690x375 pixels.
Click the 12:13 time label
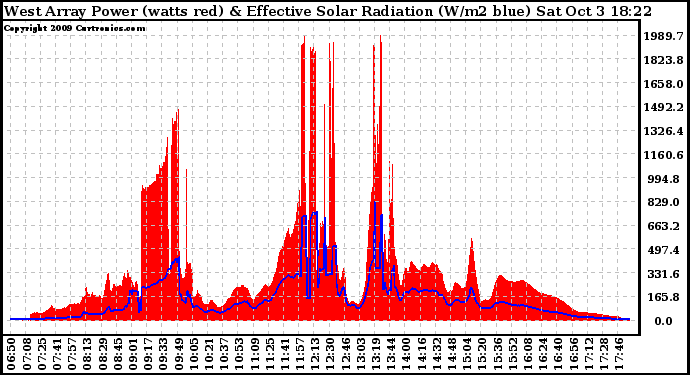pos(315,353)
